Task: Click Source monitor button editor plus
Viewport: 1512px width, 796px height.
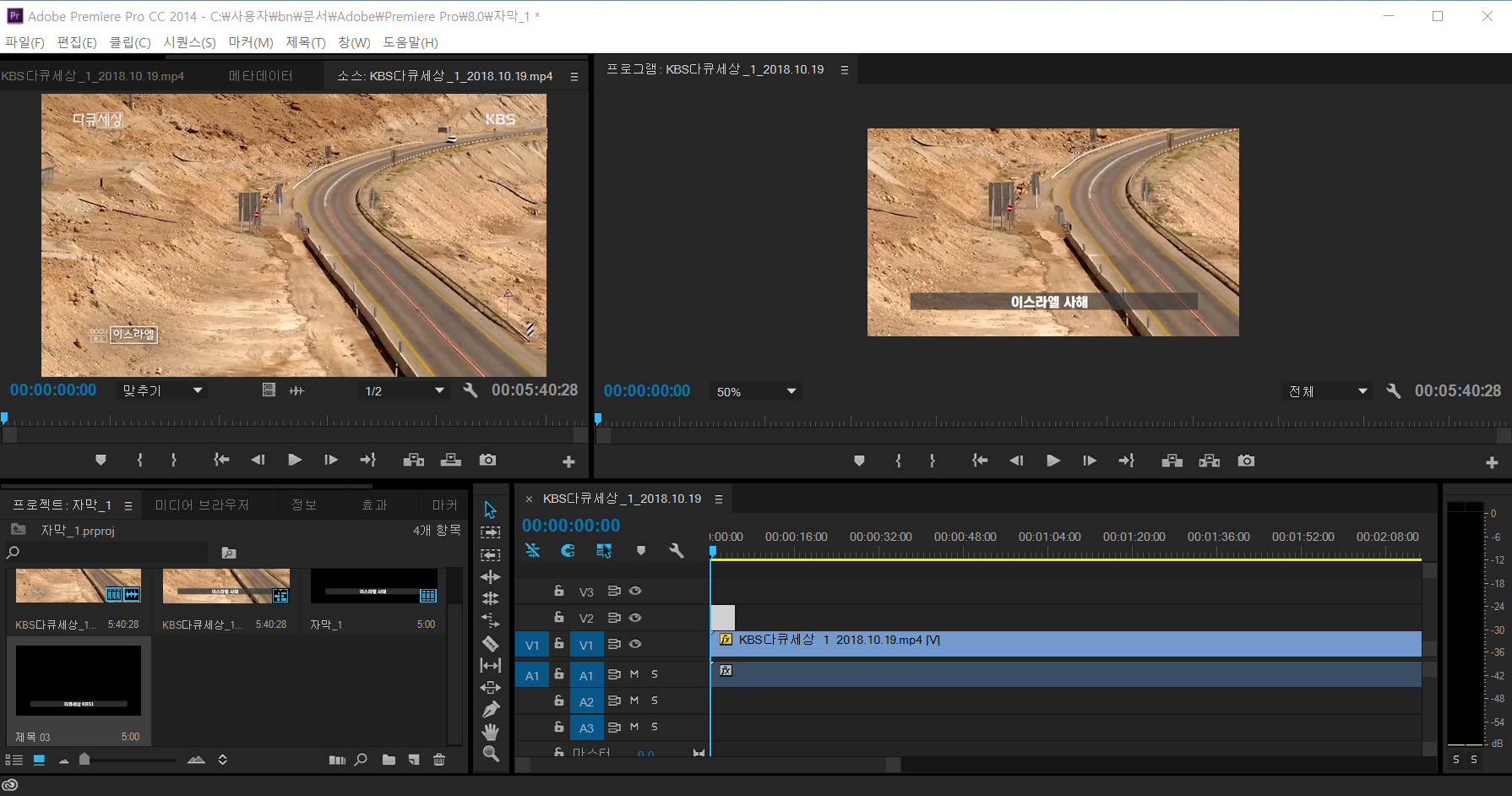Action: (568, 461)
